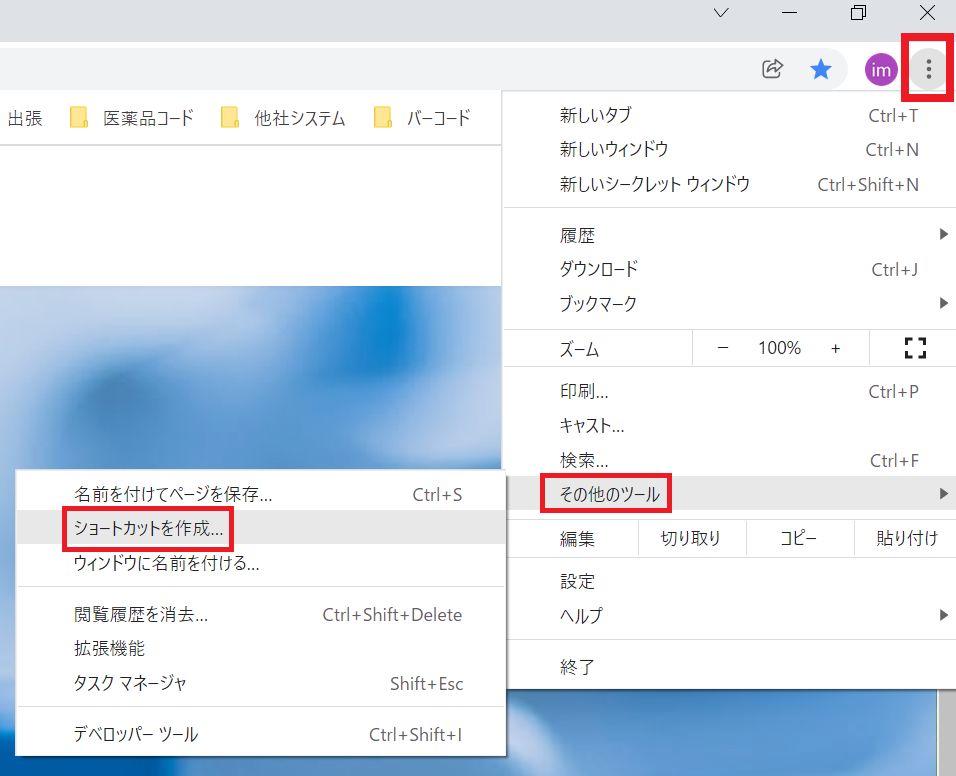Increase zoom with the plus button
956x776 pixels.
tap(835, 348)
